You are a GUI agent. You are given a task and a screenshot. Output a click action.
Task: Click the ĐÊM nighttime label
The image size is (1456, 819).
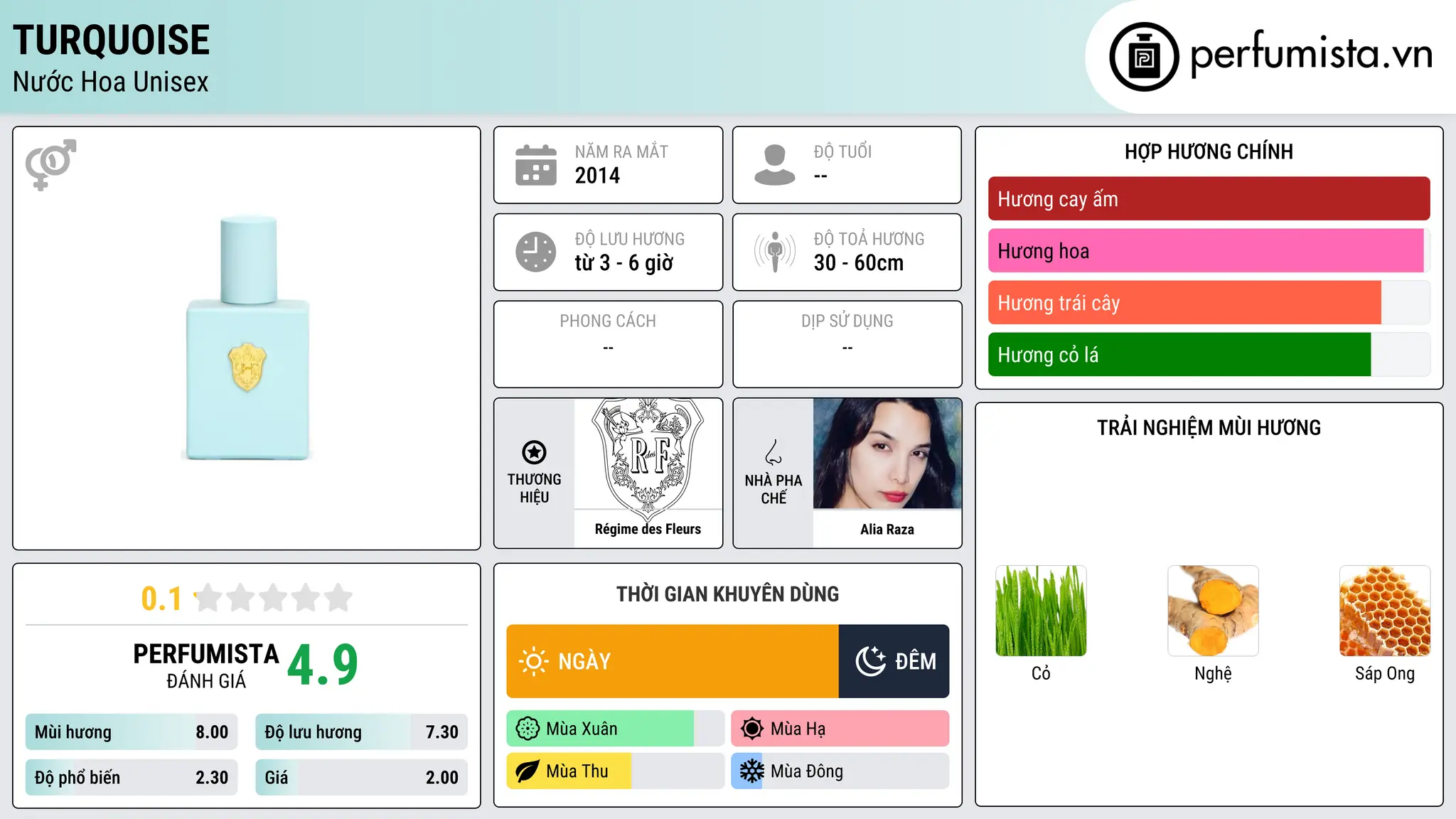(x=916, y=661)
